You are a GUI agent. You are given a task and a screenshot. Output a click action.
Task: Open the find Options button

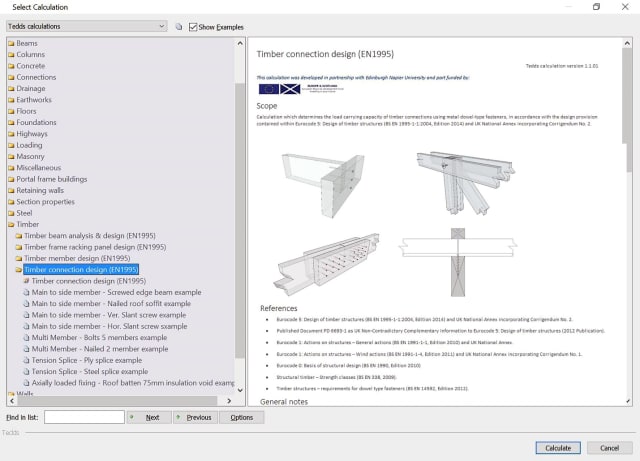click(242, 417)
